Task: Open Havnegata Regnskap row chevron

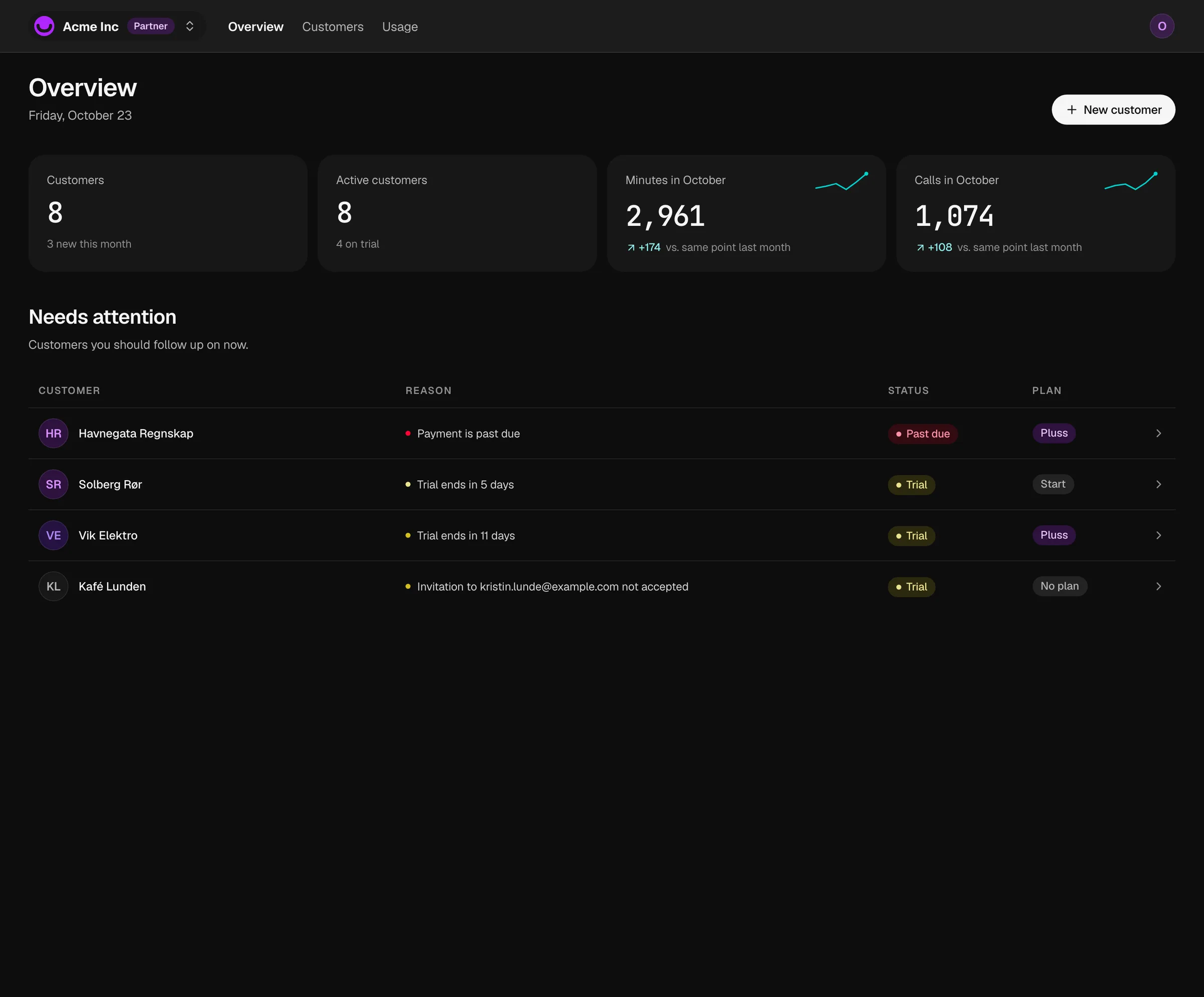Action: 1158,434
